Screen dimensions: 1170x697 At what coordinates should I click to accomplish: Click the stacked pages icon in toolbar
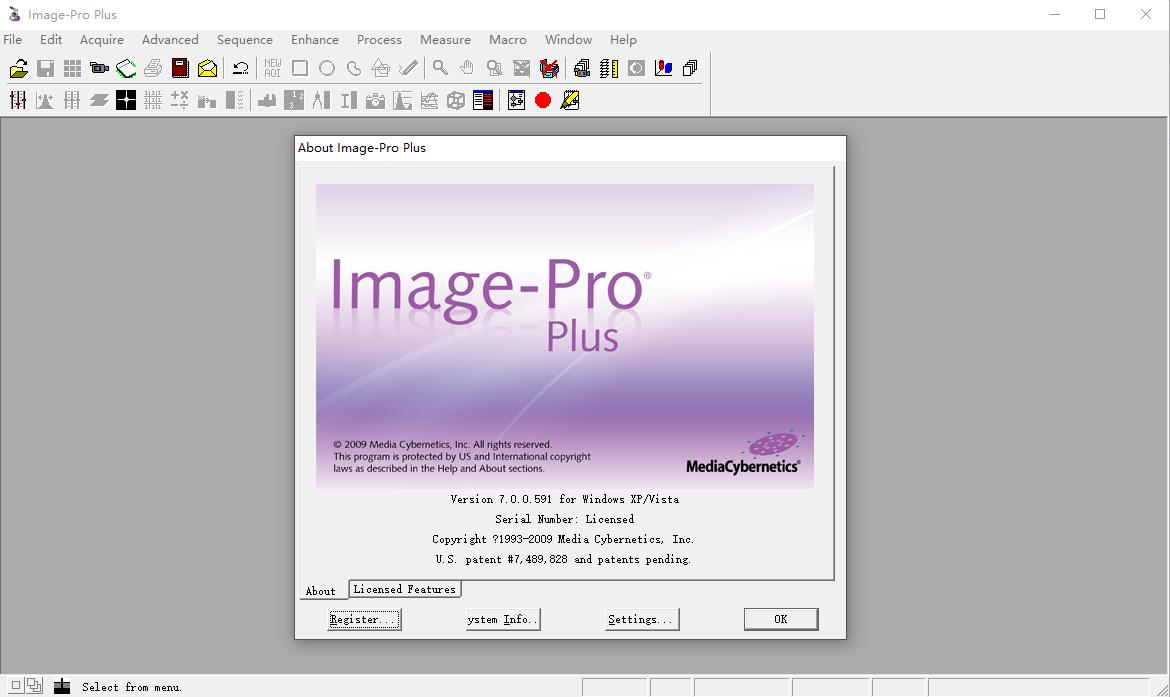coord(690,69)
